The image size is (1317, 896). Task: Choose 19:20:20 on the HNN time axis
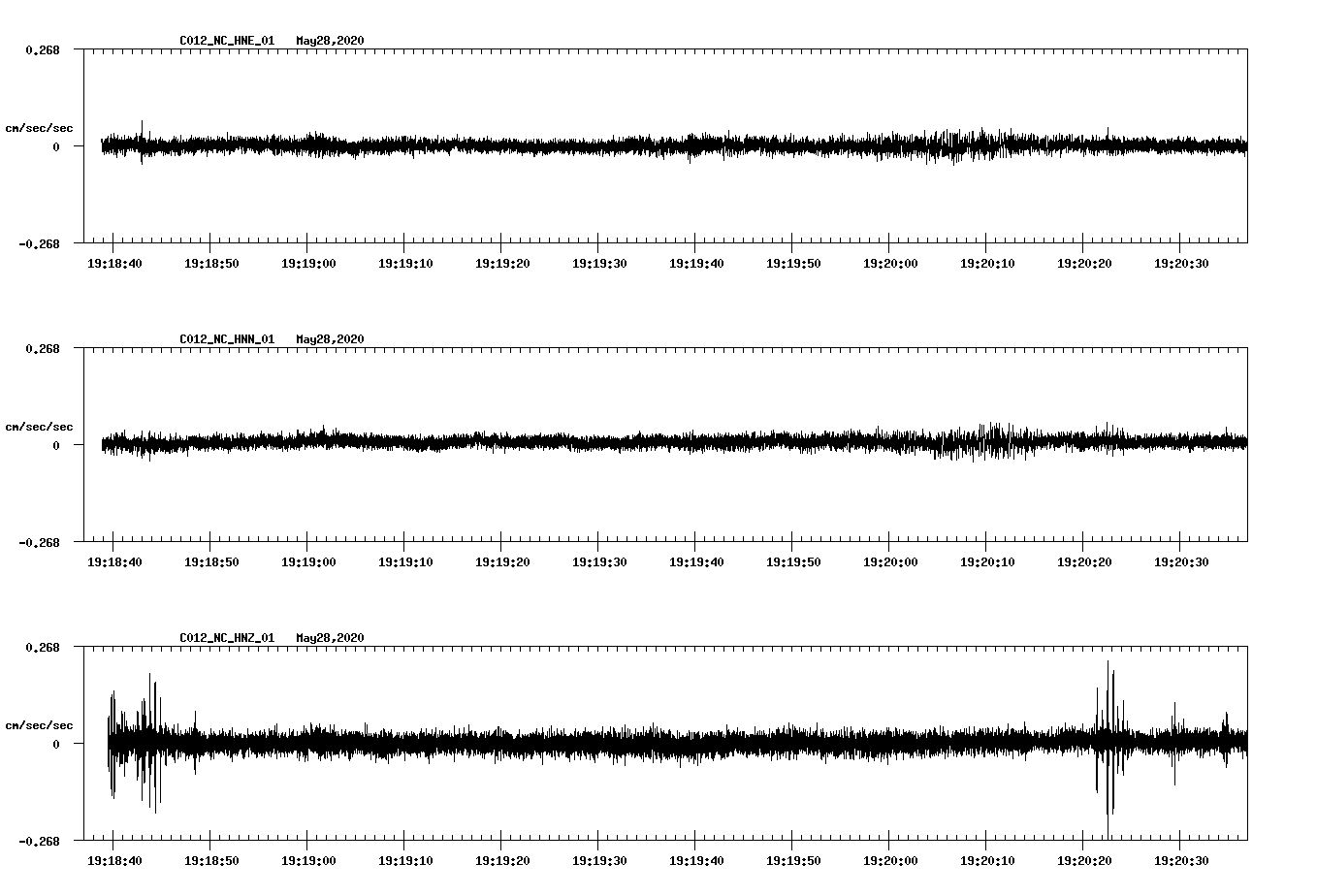[x=1084, y=561]
